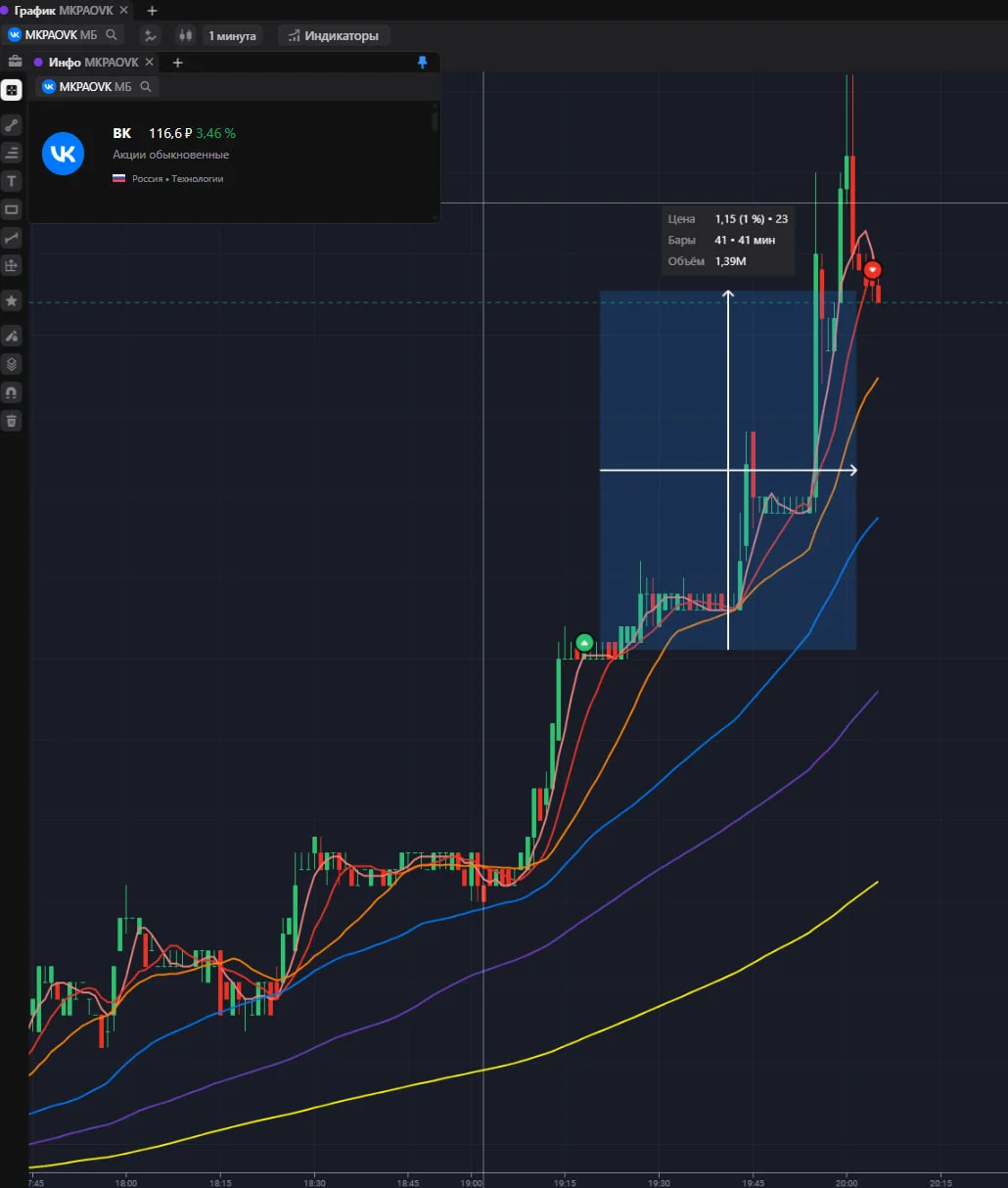Select the crosshair cursor tool
The height and width of the screenshot is (1188, 1008).
click(x=12, y=90)
